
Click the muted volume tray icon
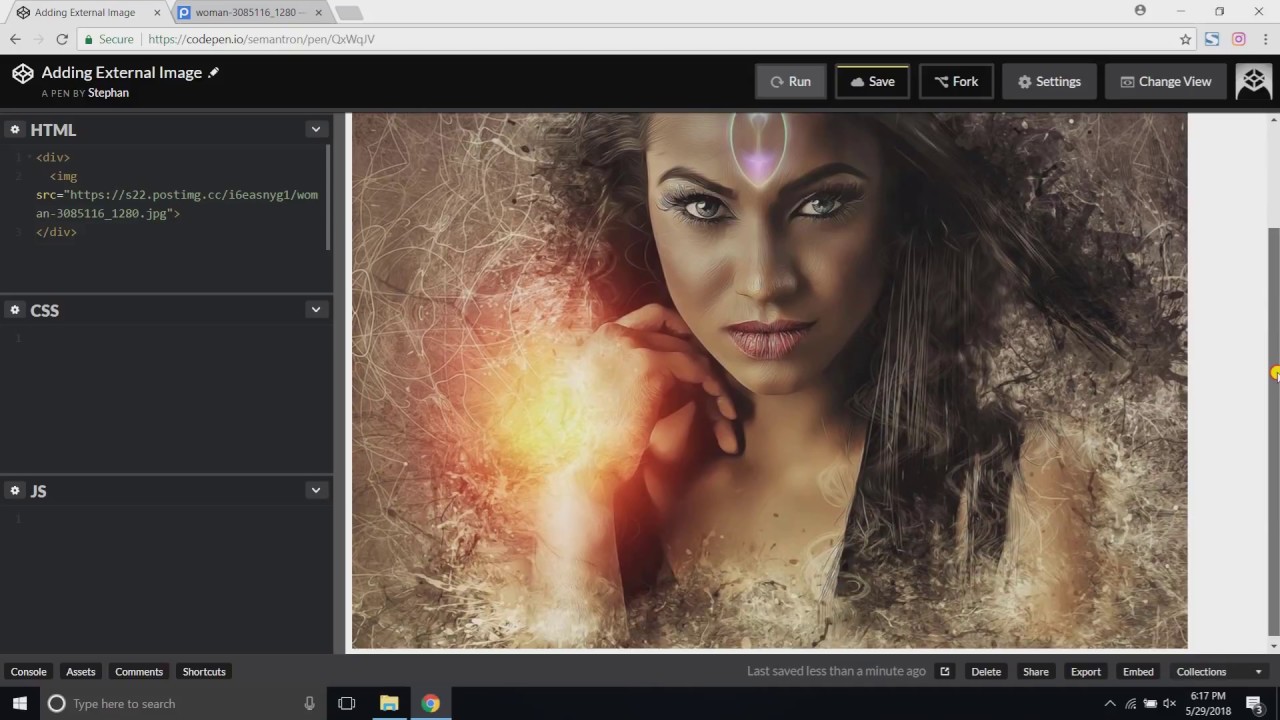1169,703
